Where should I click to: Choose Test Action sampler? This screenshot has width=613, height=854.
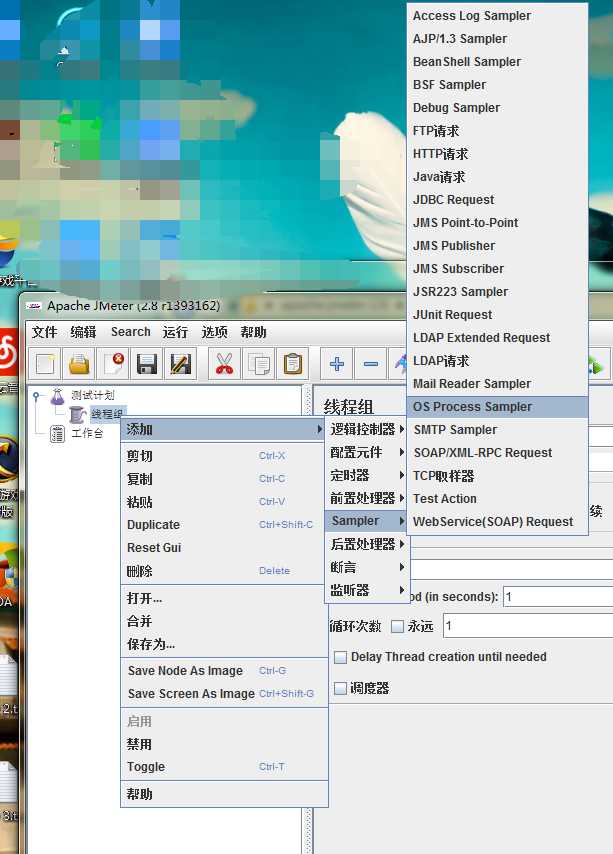(497, 499)
